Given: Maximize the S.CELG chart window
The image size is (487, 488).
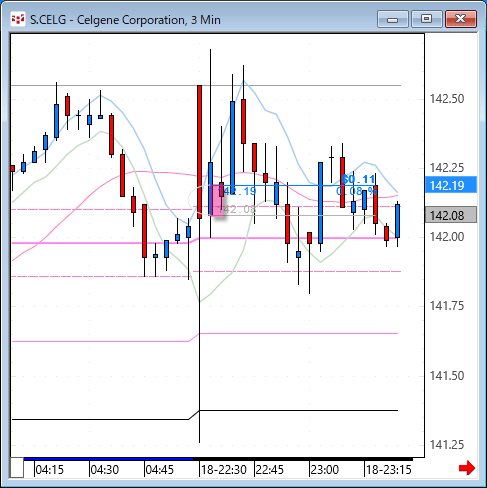Looking at the screenshot, I should (x=427, y=19).
